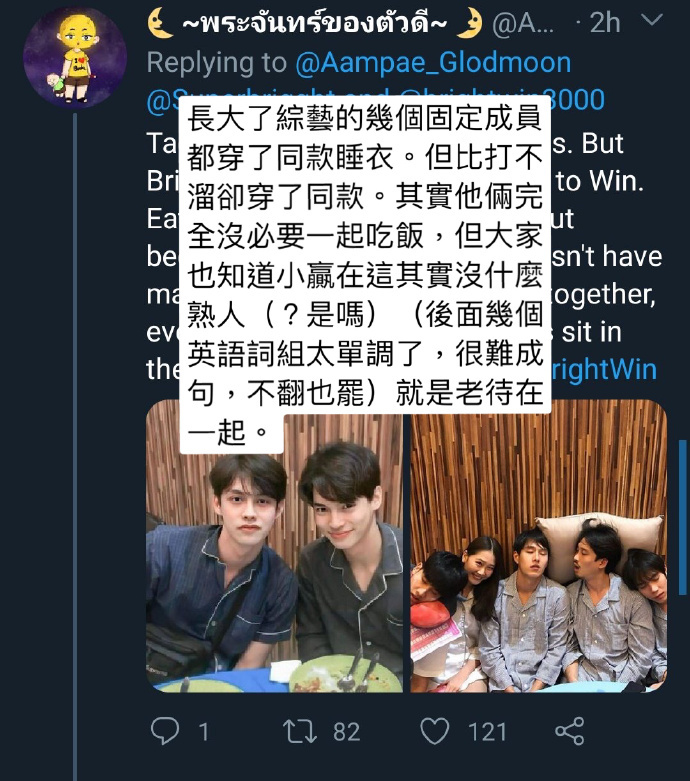Image resolution: width=690 pixels, height=781 pixels.
Task: Open the reply comment icon
Action: [165, 731]
